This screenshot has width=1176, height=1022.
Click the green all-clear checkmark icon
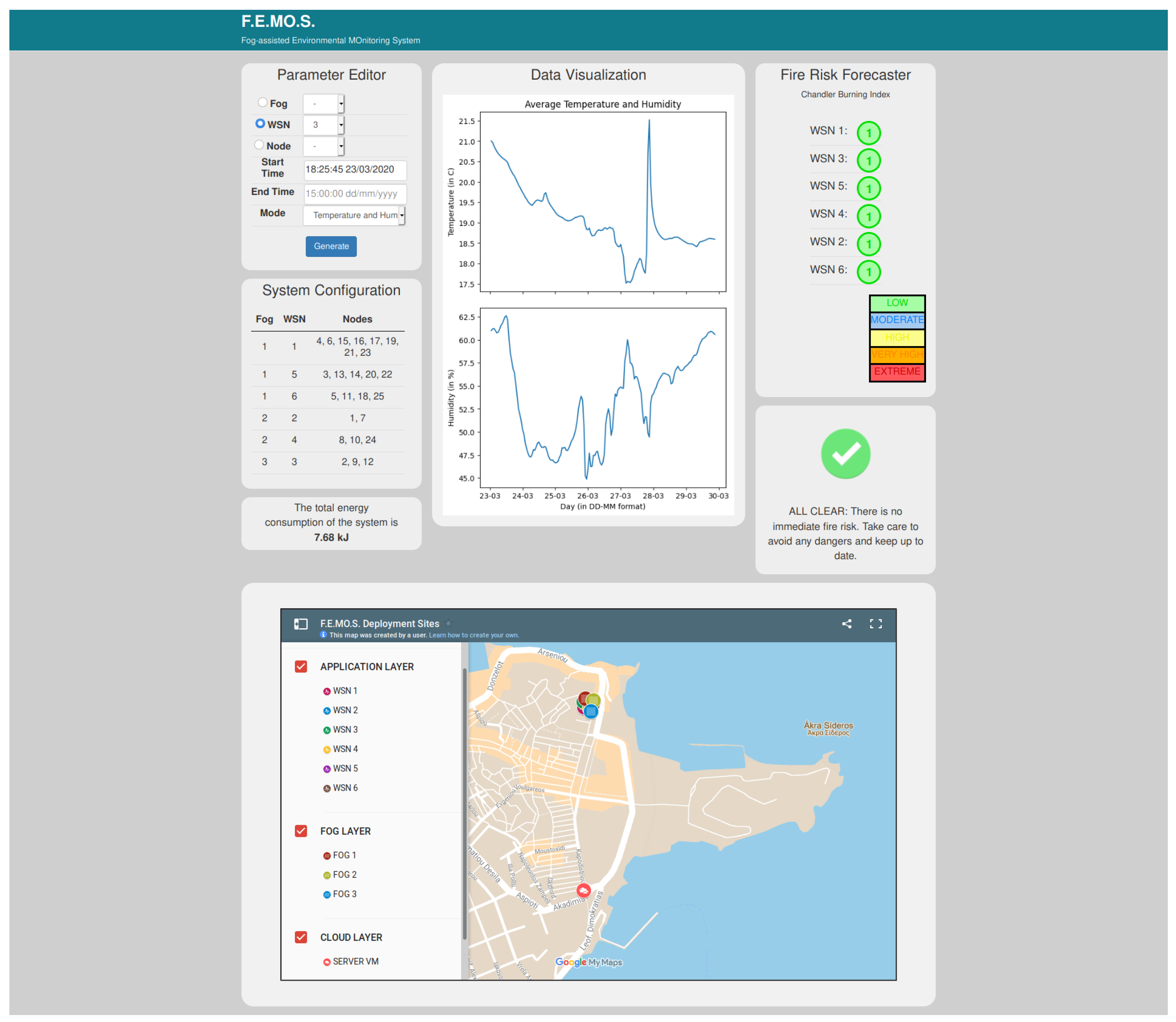pyautogui.click(x=845, y=454)
